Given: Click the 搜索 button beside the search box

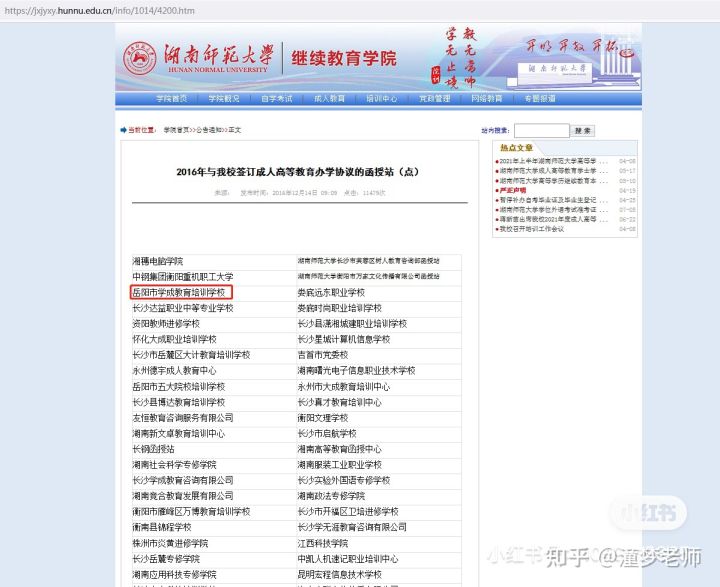Looking at the screenshot, I should 583,130.
